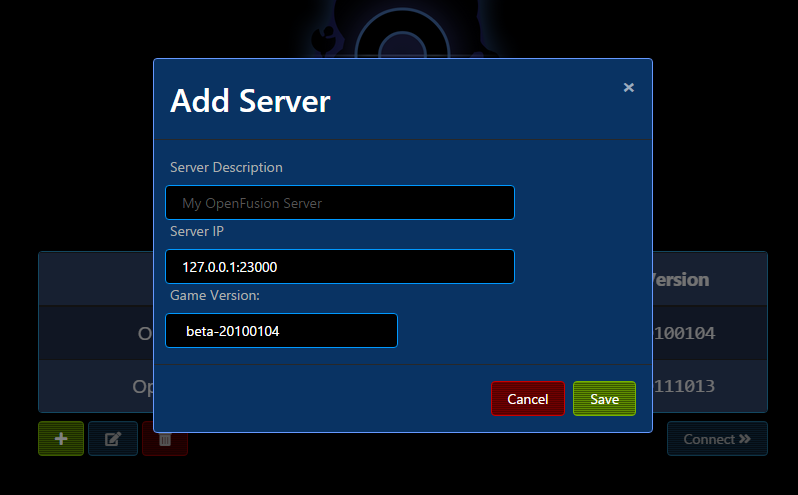Click the Add Server dialog title
798x495 pixels.
pyautogui.click(x=250, y=101)
